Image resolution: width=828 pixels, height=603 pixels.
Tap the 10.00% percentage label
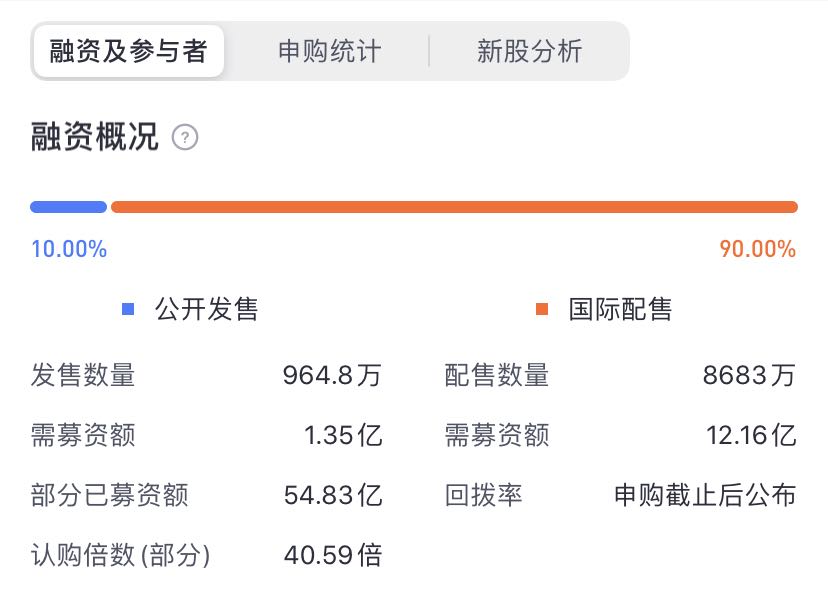69,249
